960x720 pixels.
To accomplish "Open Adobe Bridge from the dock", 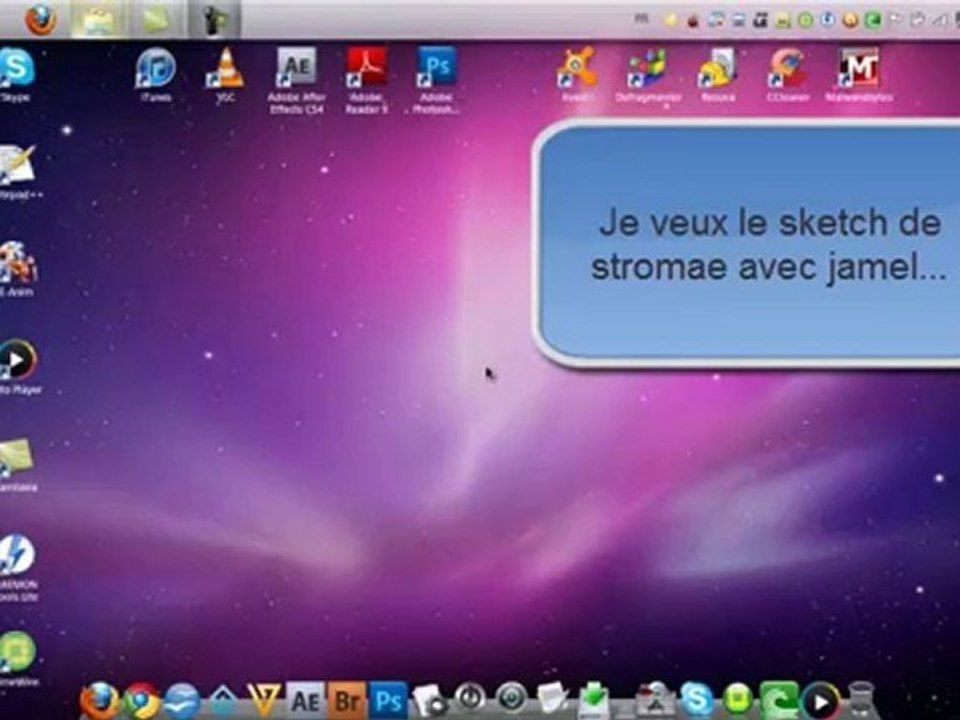I will pyautogui.click(x=347, y=700).
